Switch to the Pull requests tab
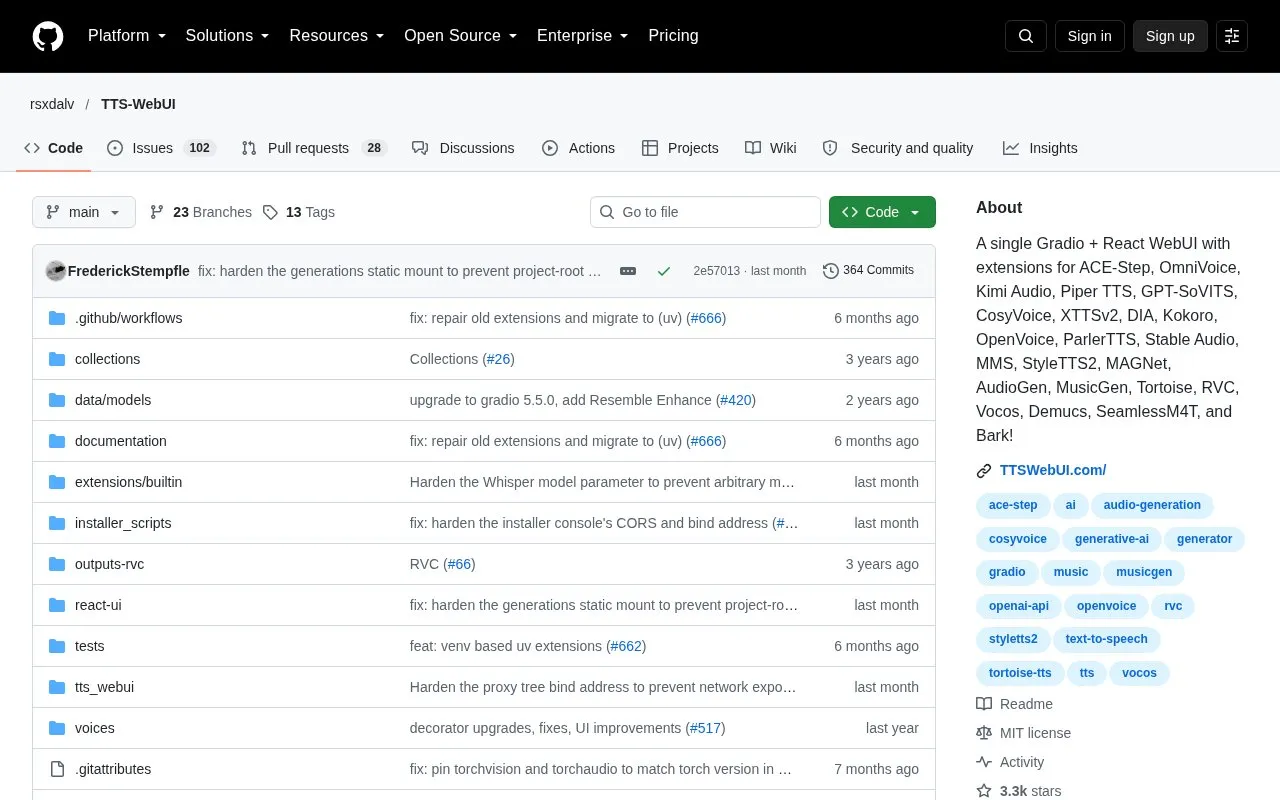The height and width of the screenshot is (800, 1280). (314, 148)
